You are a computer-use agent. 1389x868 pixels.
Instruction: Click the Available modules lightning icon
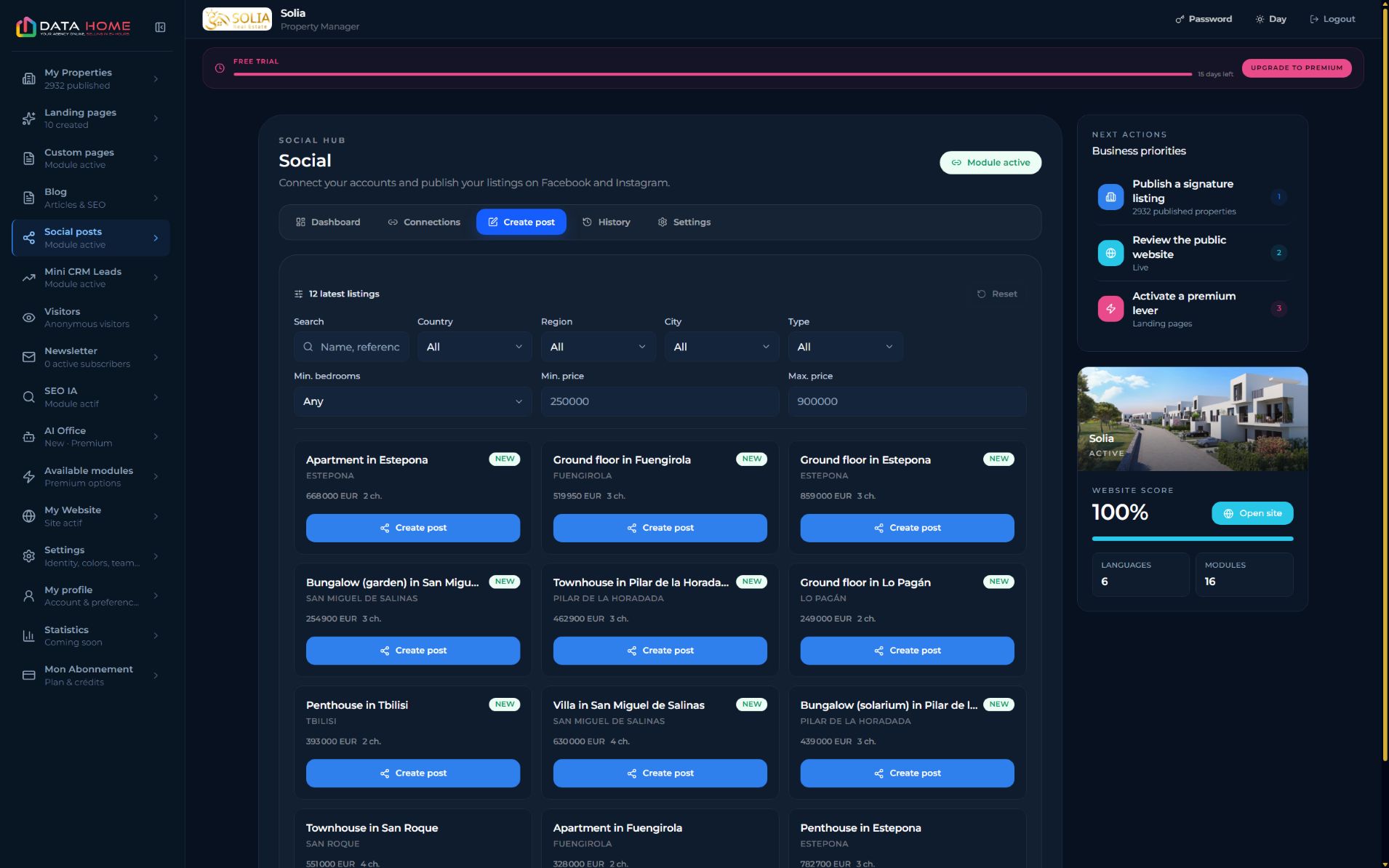(x=29, y=477)
